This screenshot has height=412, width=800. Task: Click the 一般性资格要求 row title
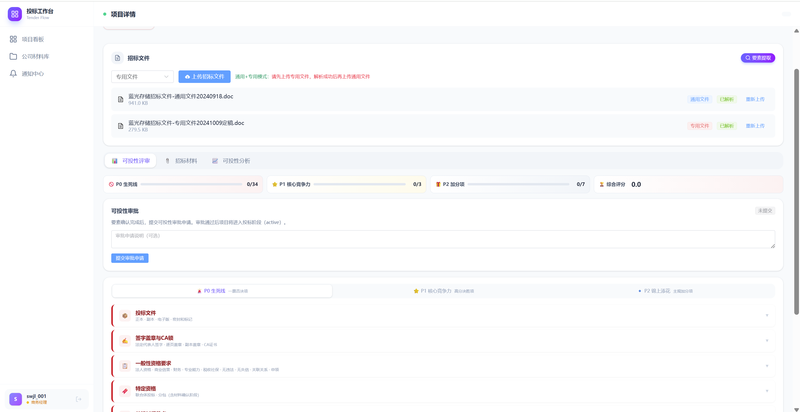pyautogui.click(x=153, y=363)
